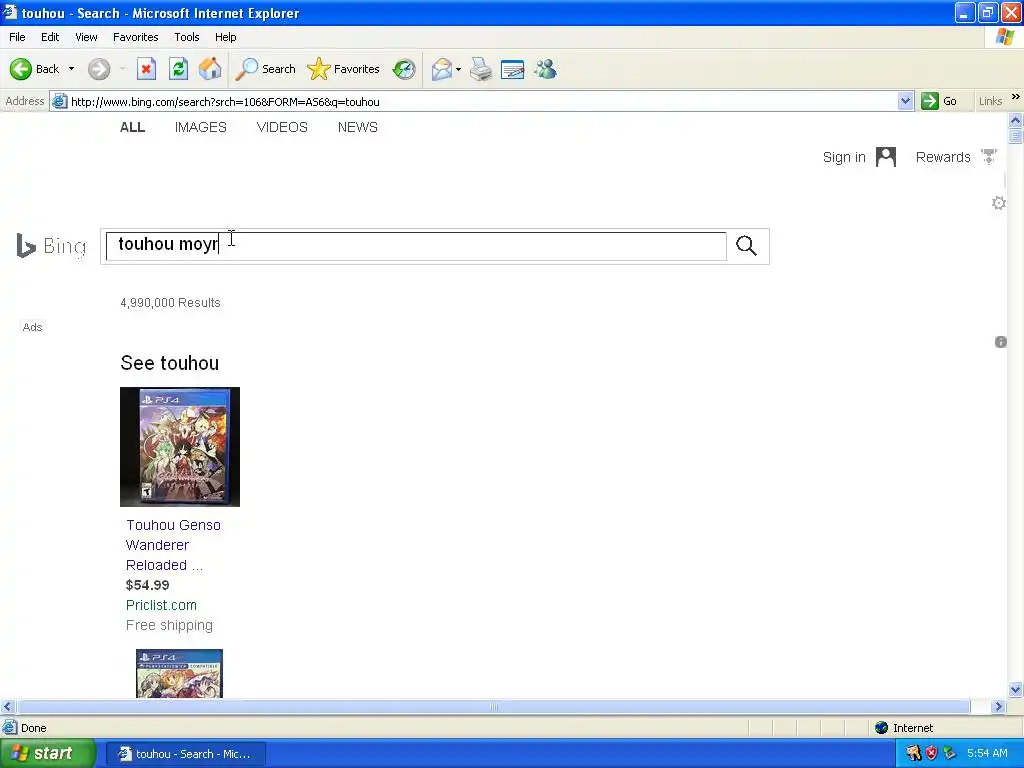Click the Edit page toolbar icon
Viewport: 1024px width, 768px height.
(x=512, y=69)
